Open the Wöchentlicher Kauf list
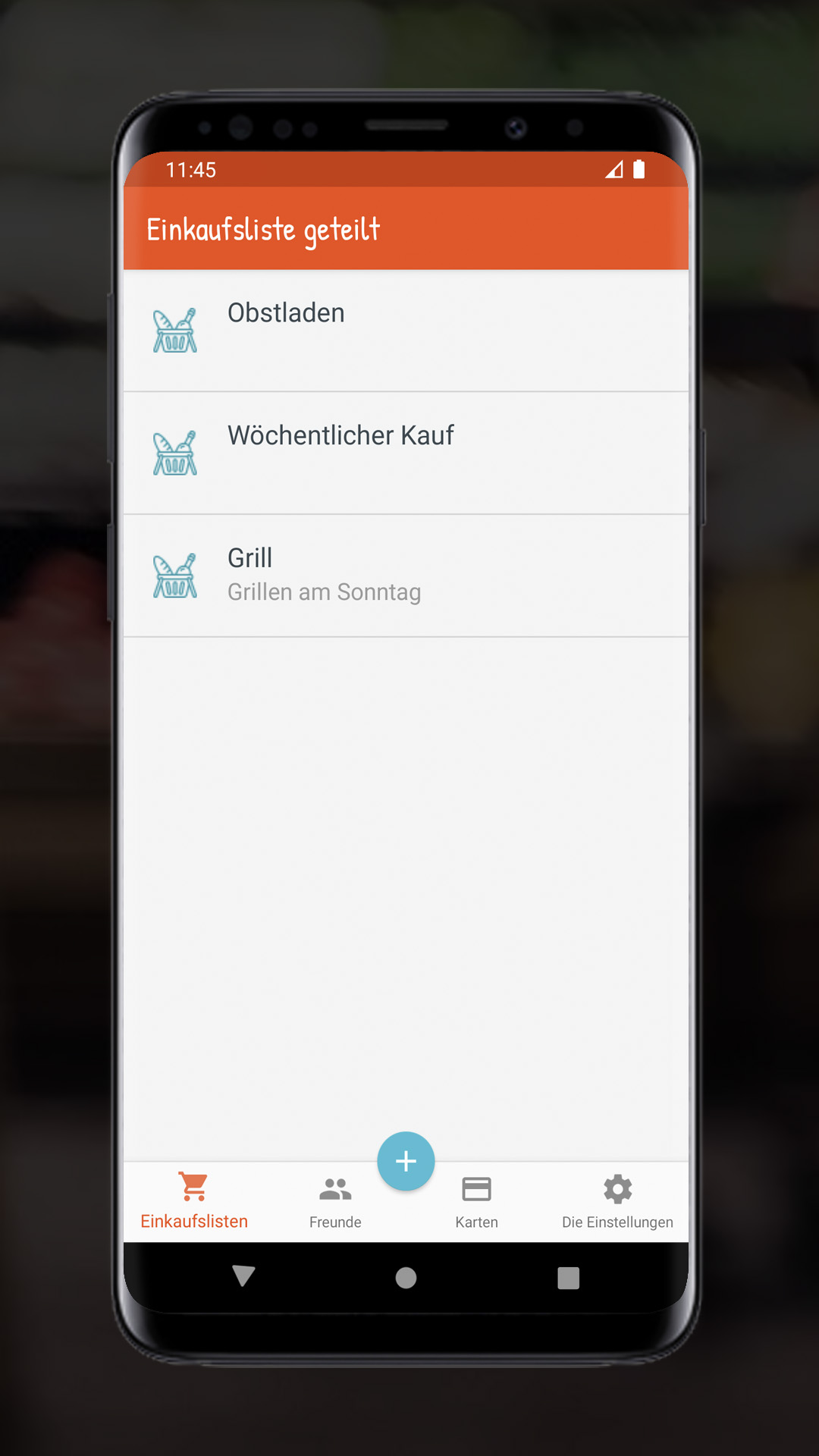 click(x=406, y=453)
